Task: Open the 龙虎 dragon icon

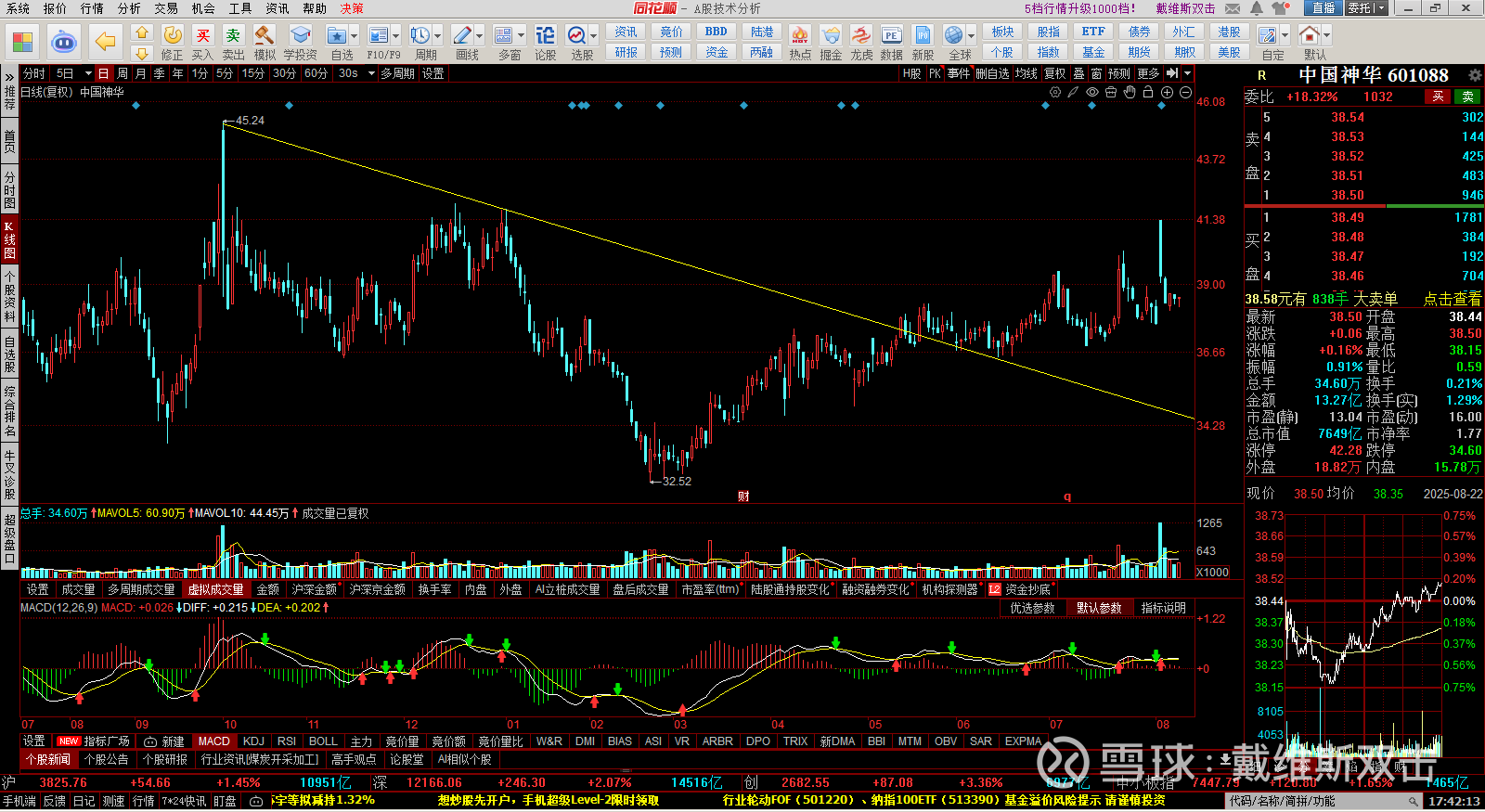Action: coord(861,43)
